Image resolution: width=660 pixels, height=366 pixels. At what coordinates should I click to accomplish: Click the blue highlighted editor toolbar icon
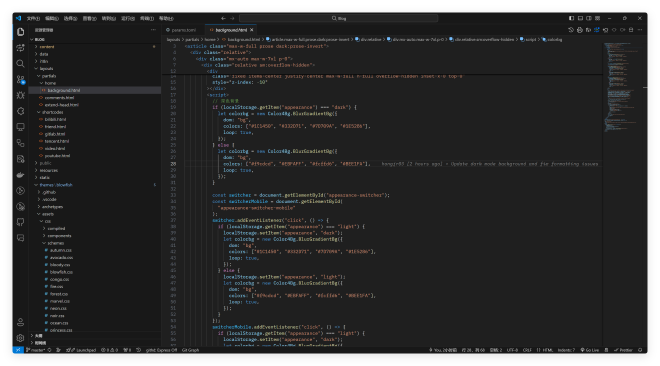596,30
